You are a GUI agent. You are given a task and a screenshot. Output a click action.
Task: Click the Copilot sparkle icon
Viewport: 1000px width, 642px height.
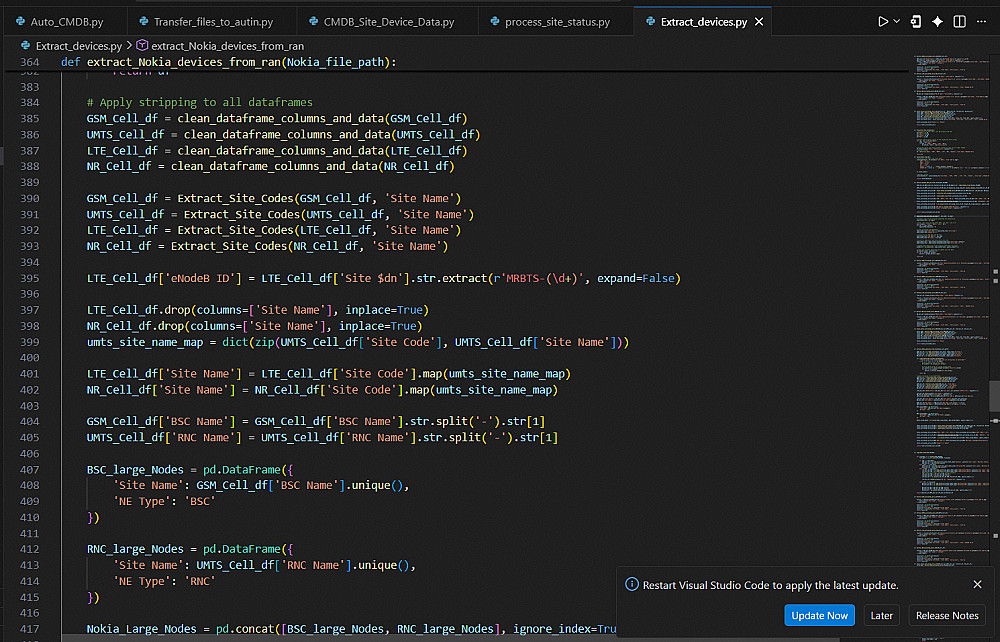(x=938, y=22)
